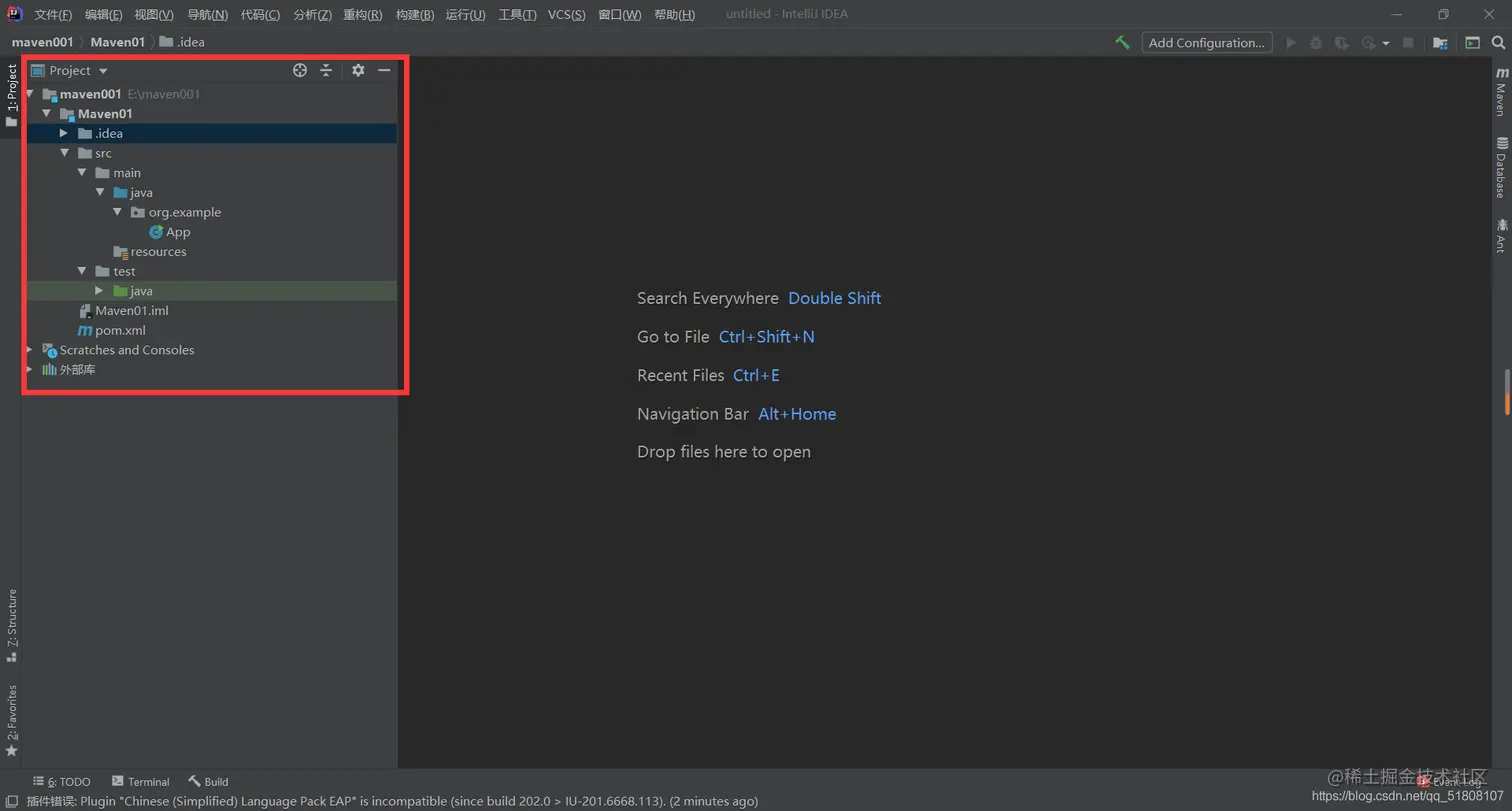
Task: Open the 7: Structure side tool tab
Action: click(11, 626)
